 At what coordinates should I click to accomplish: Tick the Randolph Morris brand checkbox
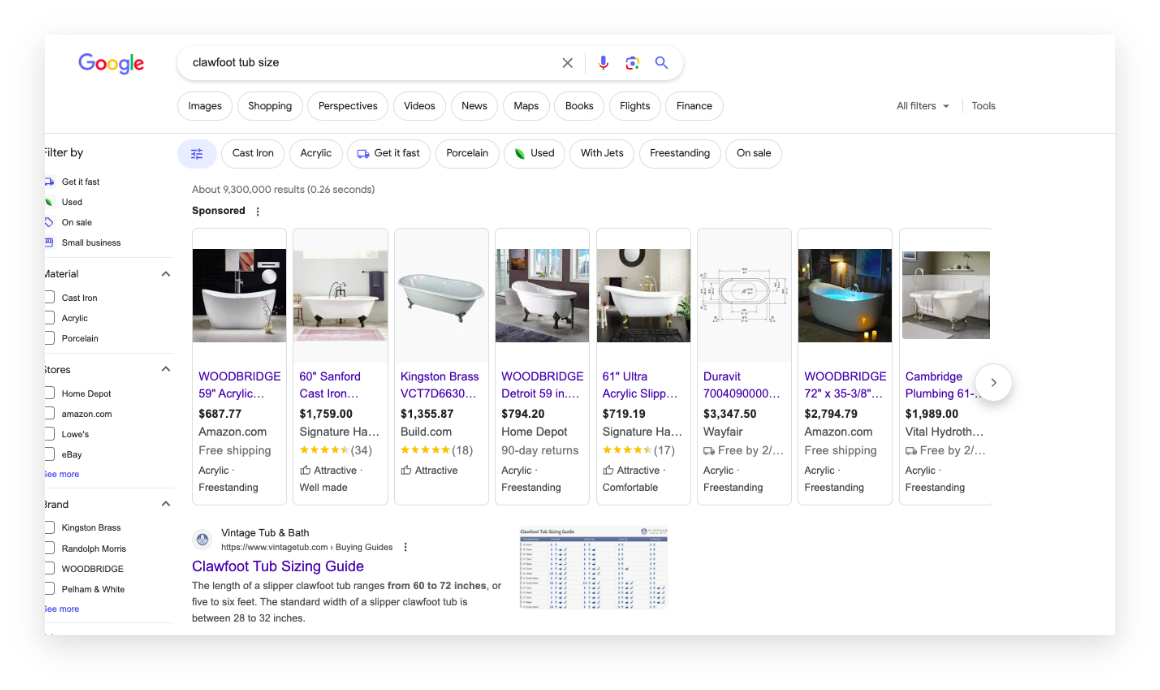pyautogui.click(x=50, y=548)
